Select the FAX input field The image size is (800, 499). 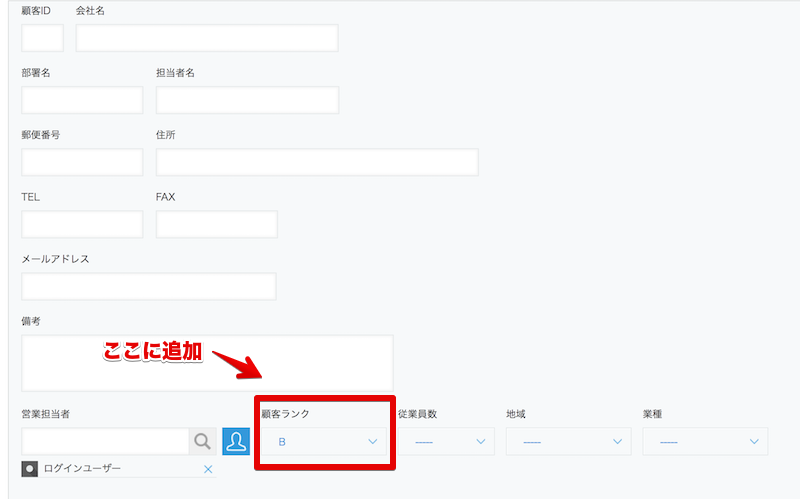tap(216, 224)
